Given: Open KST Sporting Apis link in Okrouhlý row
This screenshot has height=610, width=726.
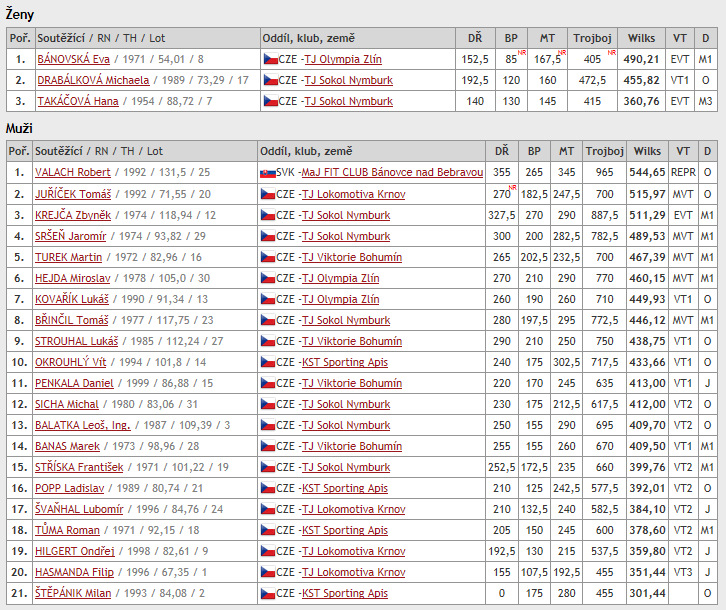Looking at the screenshot, I should click(345, 362).
